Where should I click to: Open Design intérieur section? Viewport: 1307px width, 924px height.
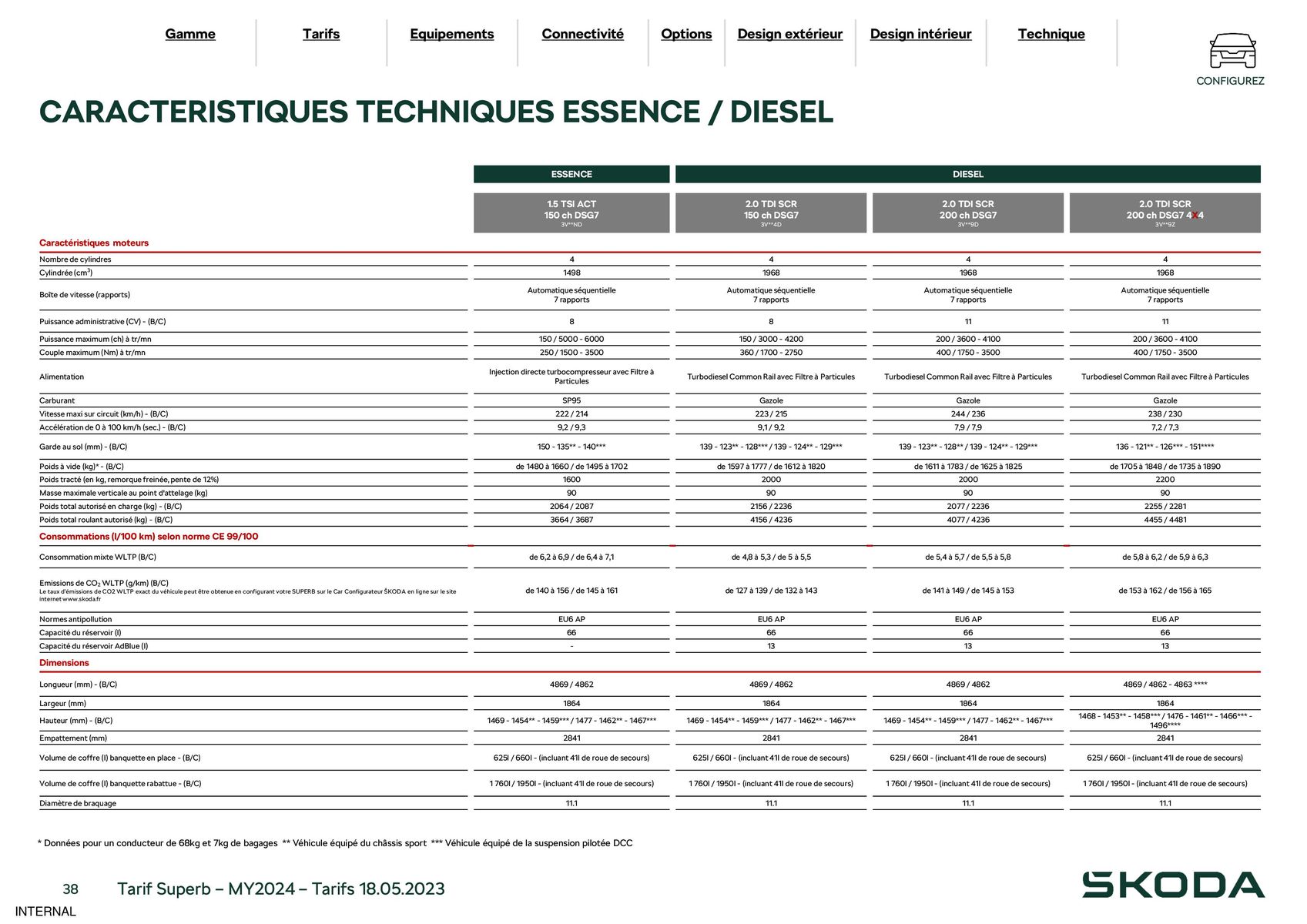tap(921, 34)
